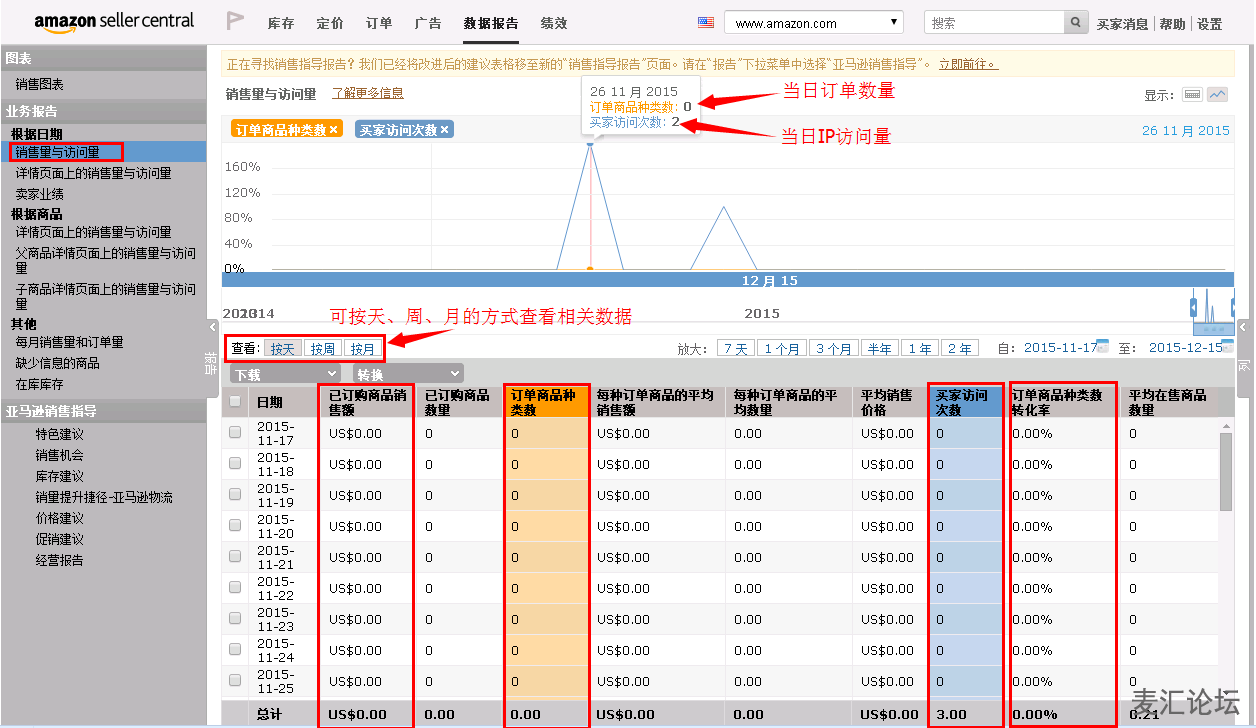Open the 绩效 top menu
The image size is (1256, 728).
pos(554,23)
